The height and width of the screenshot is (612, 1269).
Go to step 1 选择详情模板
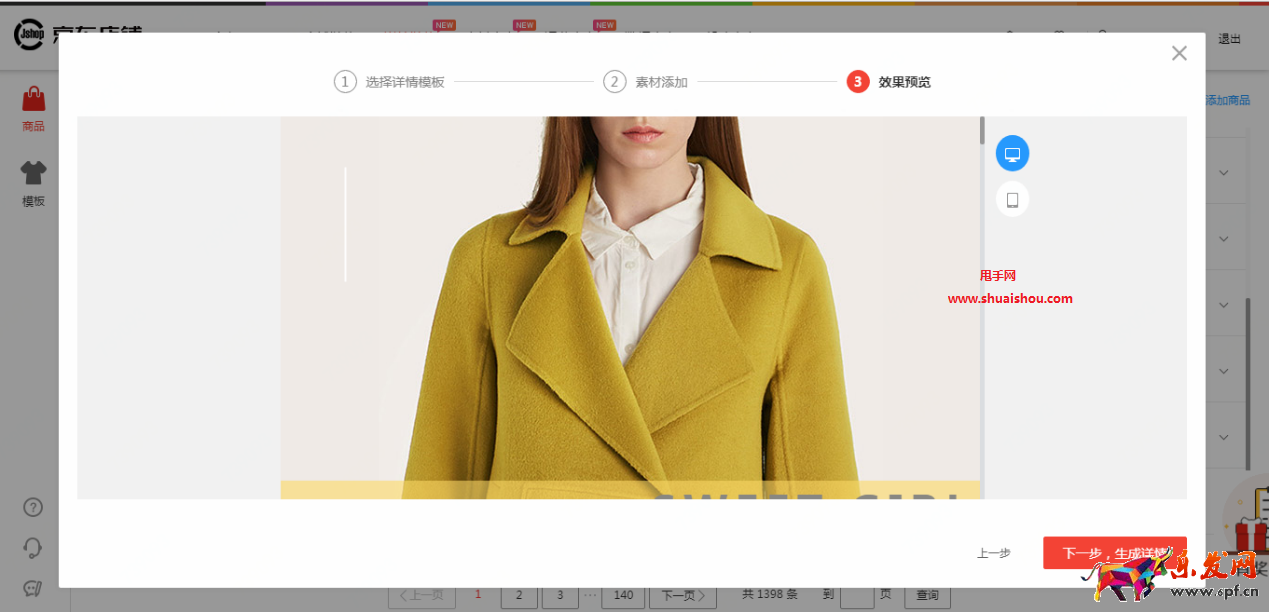click(x=390, y=82)
